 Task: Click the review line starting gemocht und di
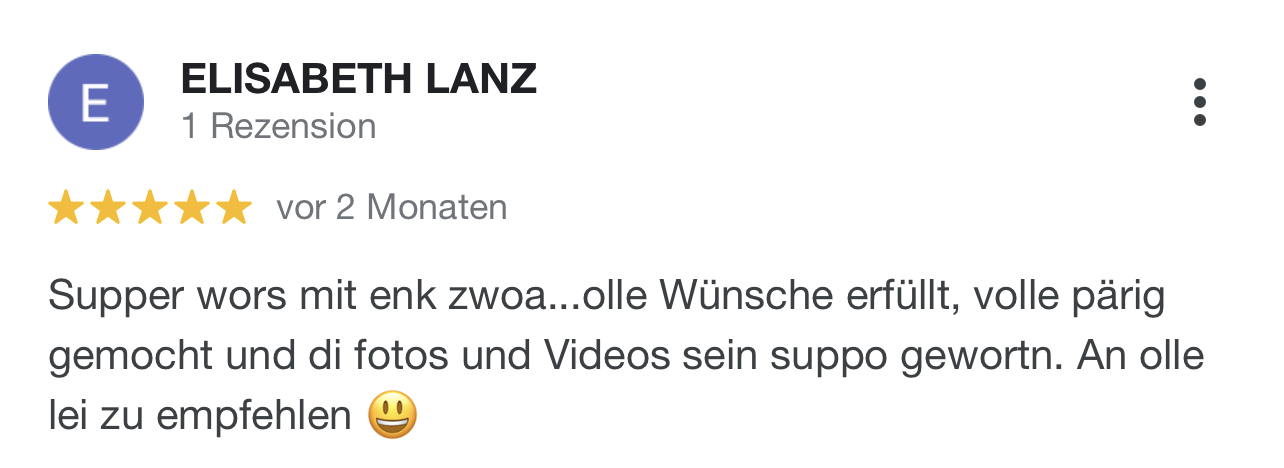click(x=626, y=357)
